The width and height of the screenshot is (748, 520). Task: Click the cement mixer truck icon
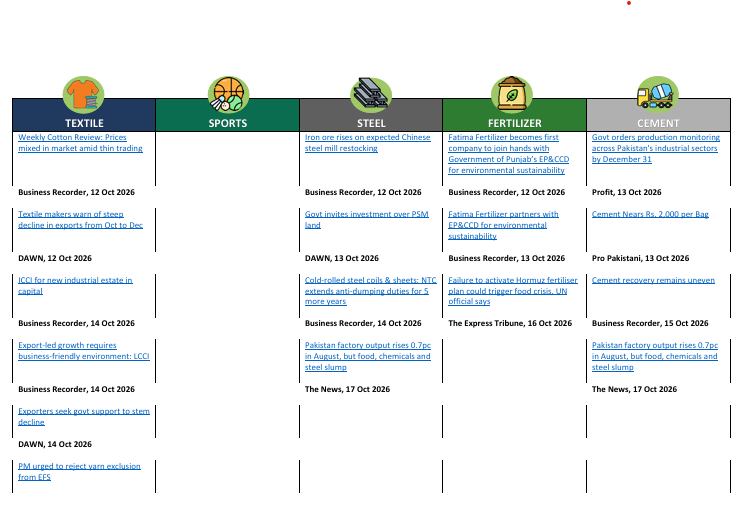[657, 94]
